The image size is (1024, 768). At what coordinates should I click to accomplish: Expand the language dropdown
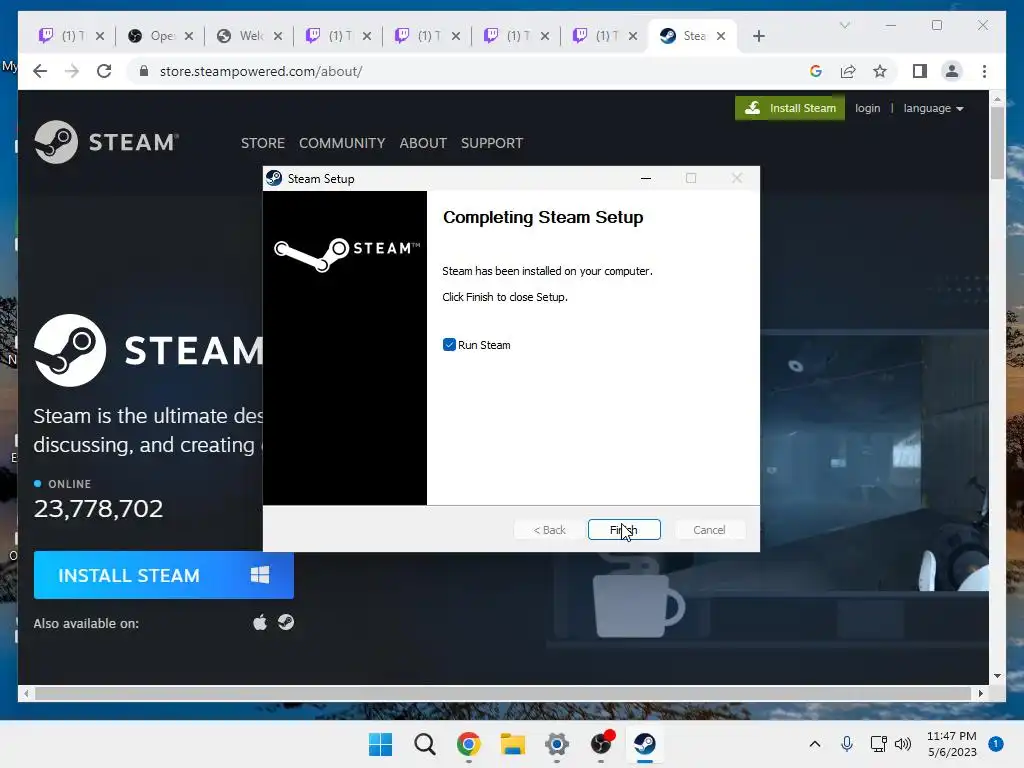[x=933, y=108]
